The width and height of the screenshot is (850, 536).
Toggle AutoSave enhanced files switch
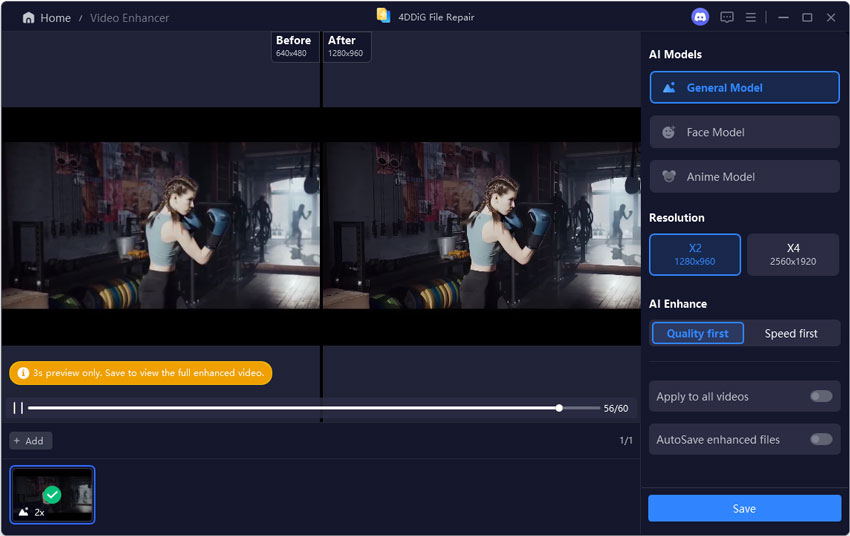point(821,439)
